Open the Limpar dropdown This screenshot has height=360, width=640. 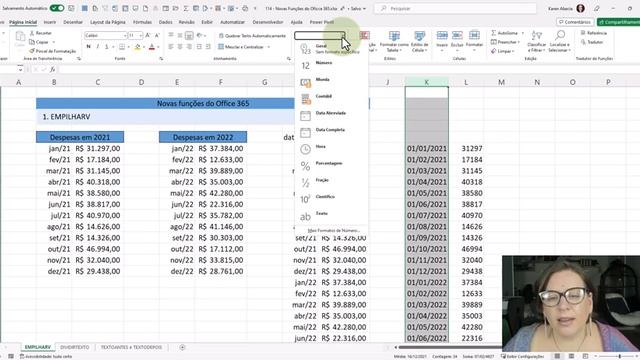(502, 51)
